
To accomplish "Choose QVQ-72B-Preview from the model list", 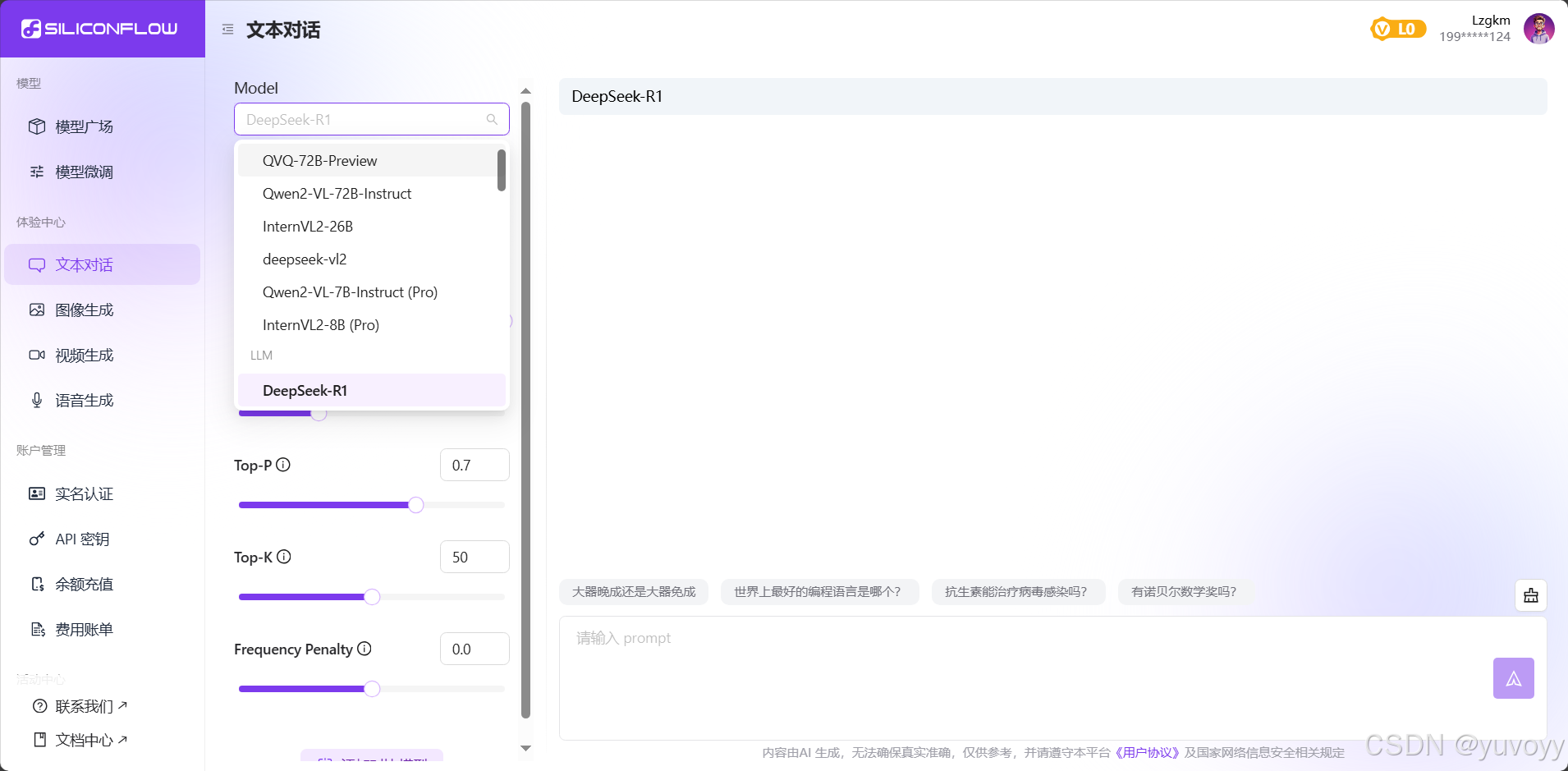I will click(x=372, y=160).
